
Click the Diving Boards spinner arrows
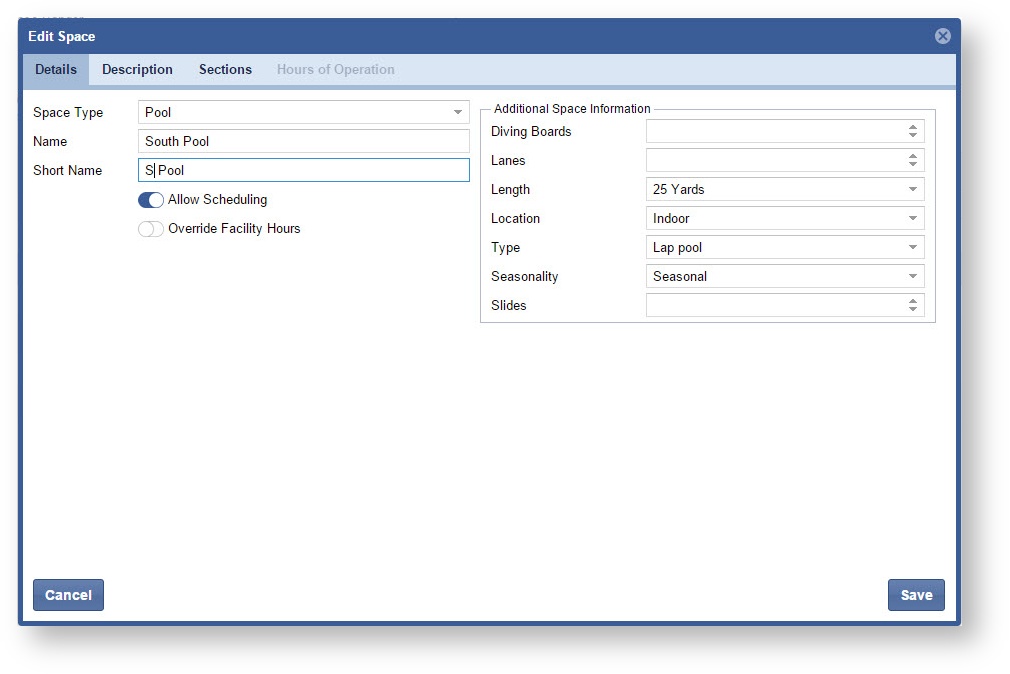(x=913, y=131)
